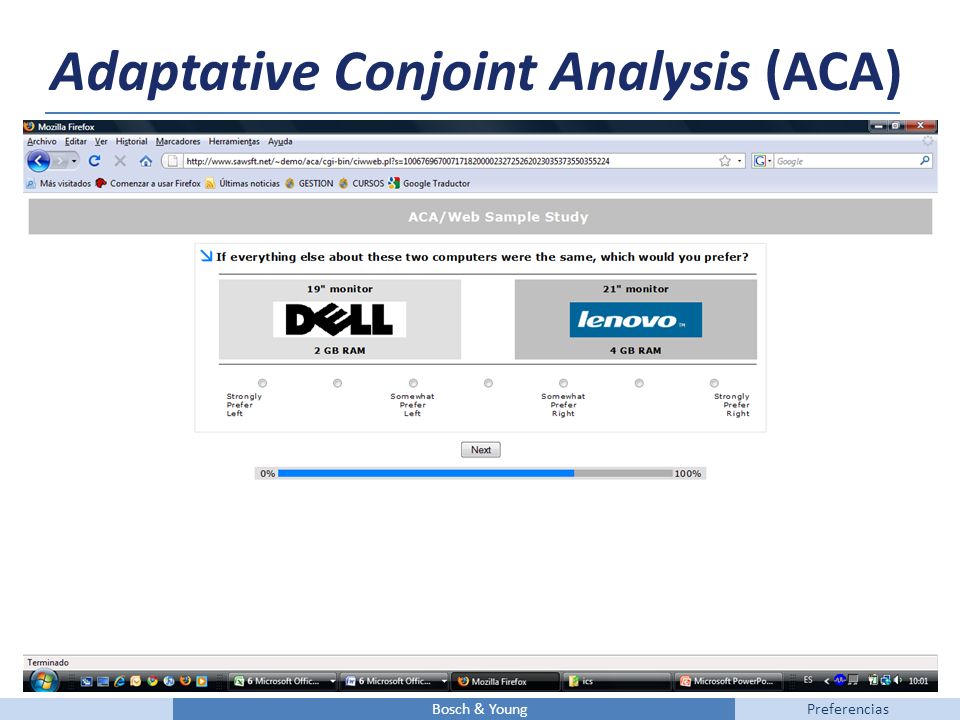Viewport: 960px width, 720px height.
Task: Open the dropdown arrow next to the bookmark star
Action: coord(740,161)
